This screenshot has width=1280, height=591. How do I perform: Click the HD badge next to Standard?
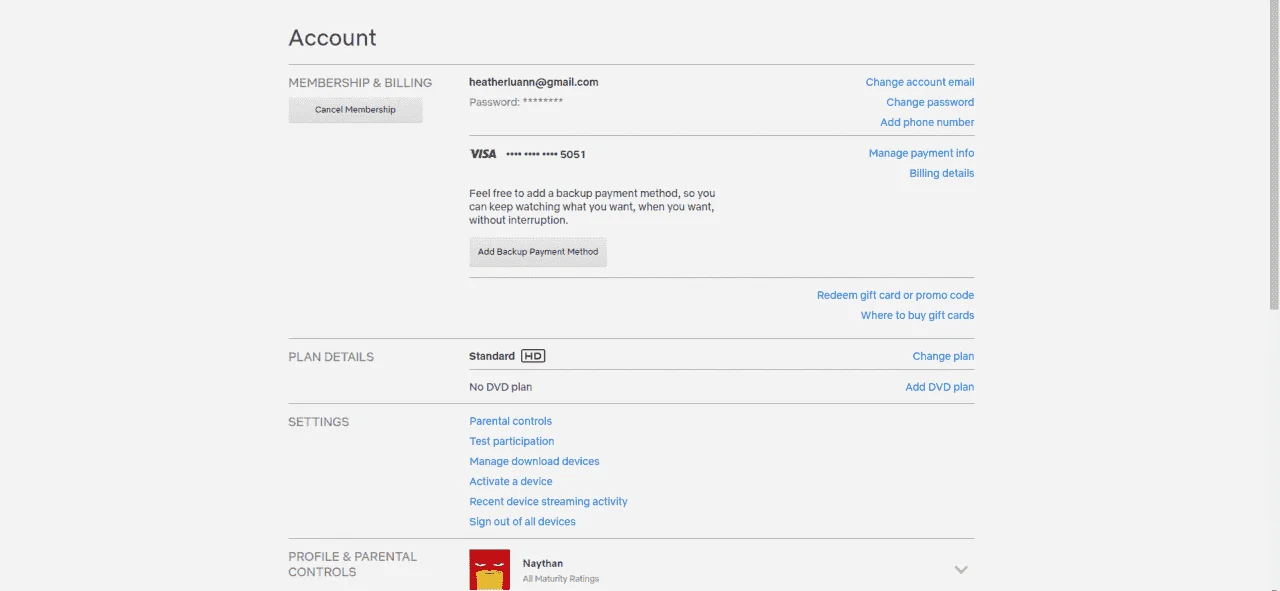(533, 356)
